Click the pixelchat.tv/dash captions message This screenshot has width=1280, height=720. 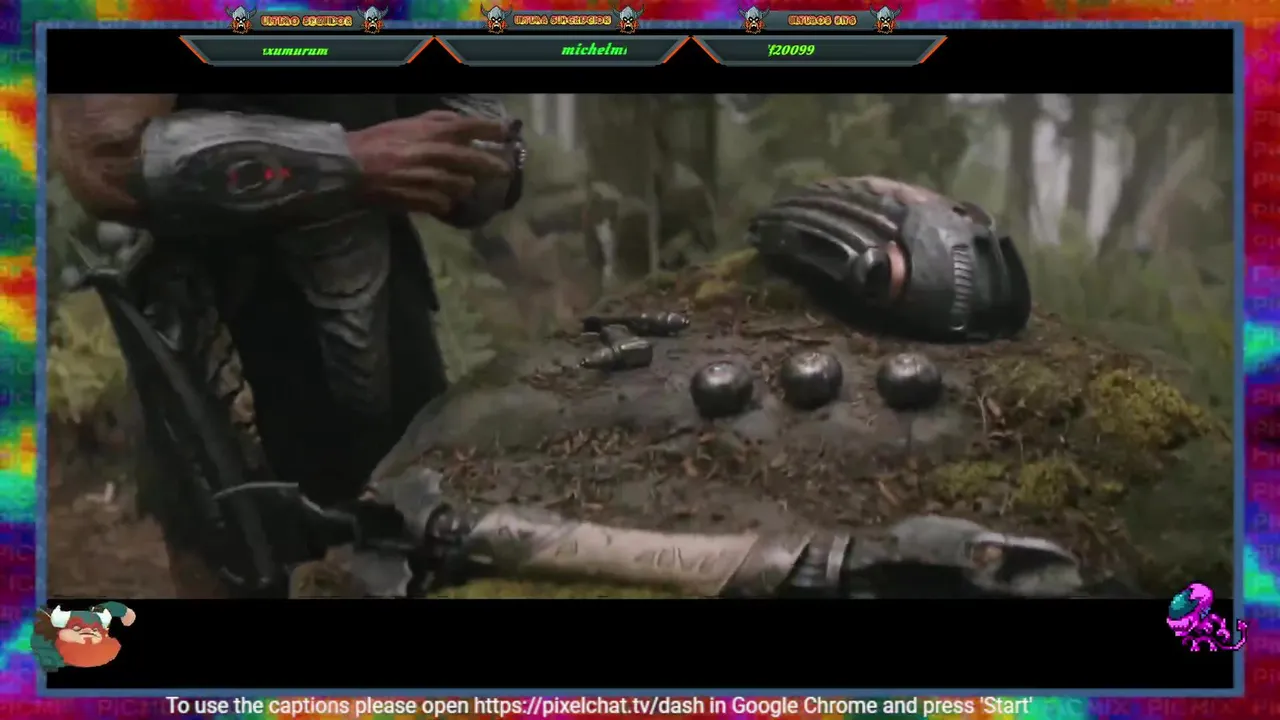[x=599, y=706]
